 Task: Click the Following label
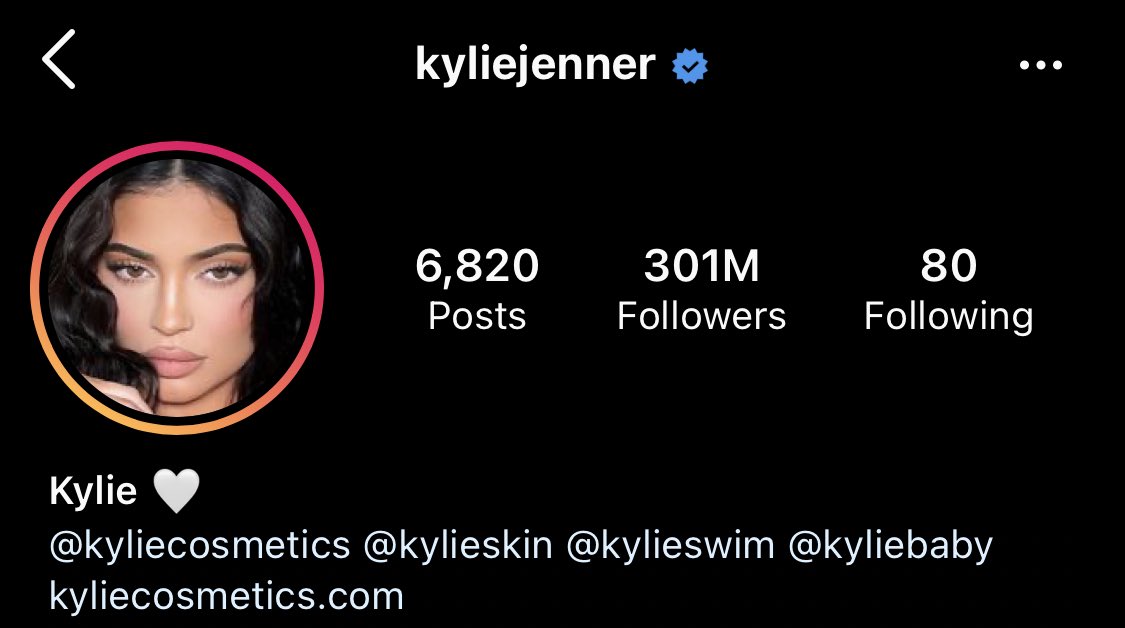pyautogui.click(x=949, y=317)
